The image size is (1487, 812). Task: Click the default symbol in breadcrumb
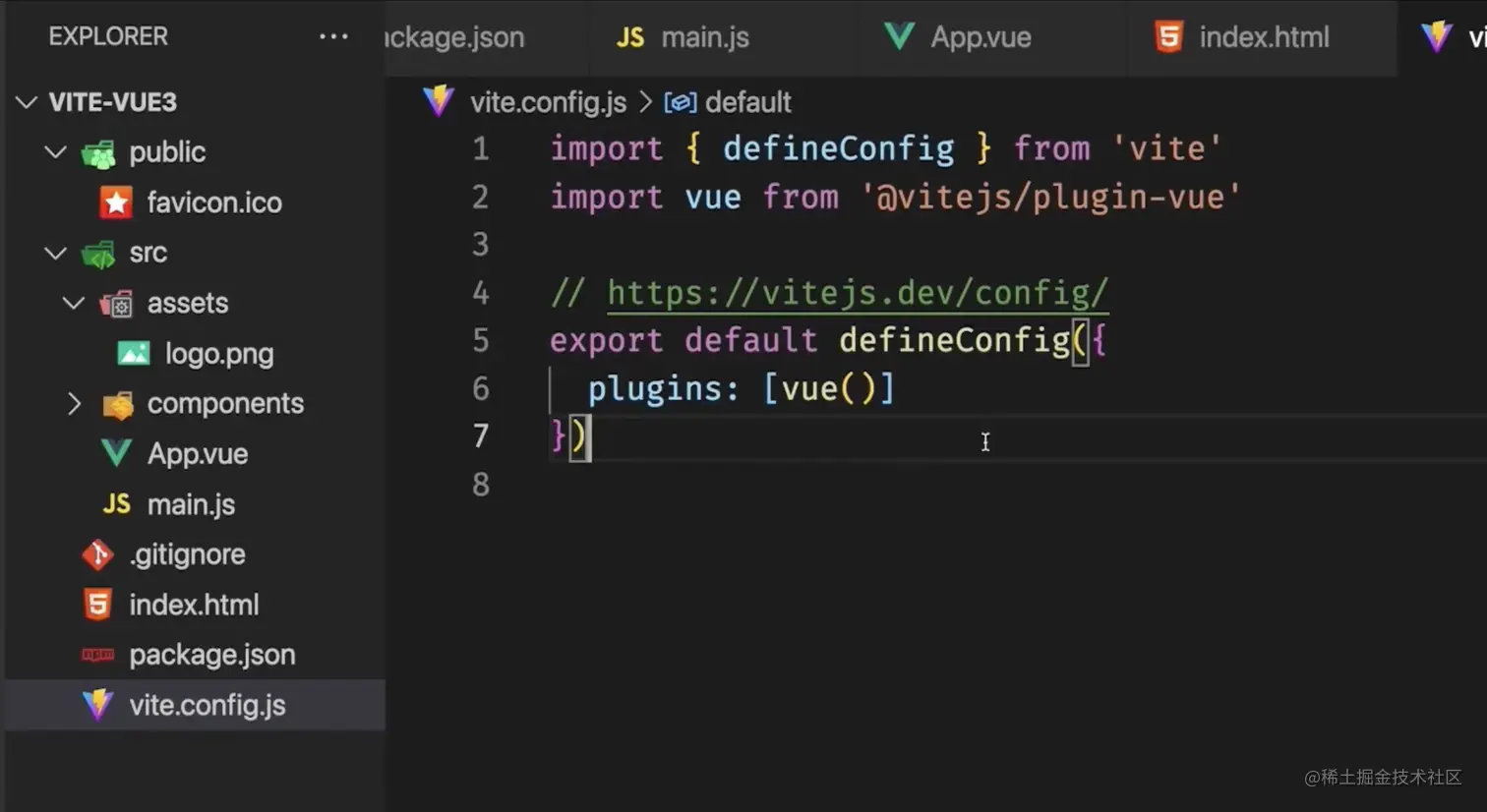coord(747,102)
